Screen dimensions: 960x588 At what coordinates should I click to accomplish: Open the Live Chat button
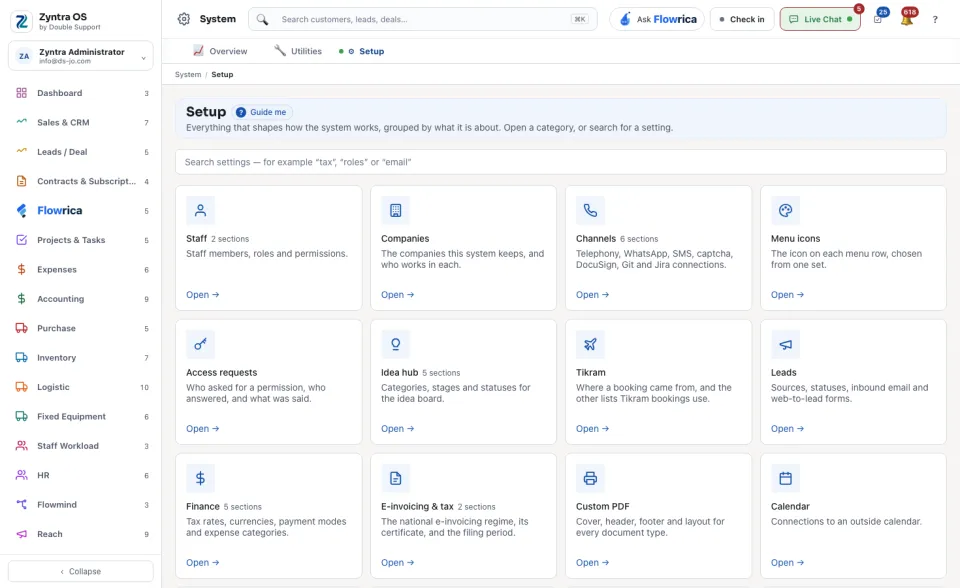pos(820,19)
